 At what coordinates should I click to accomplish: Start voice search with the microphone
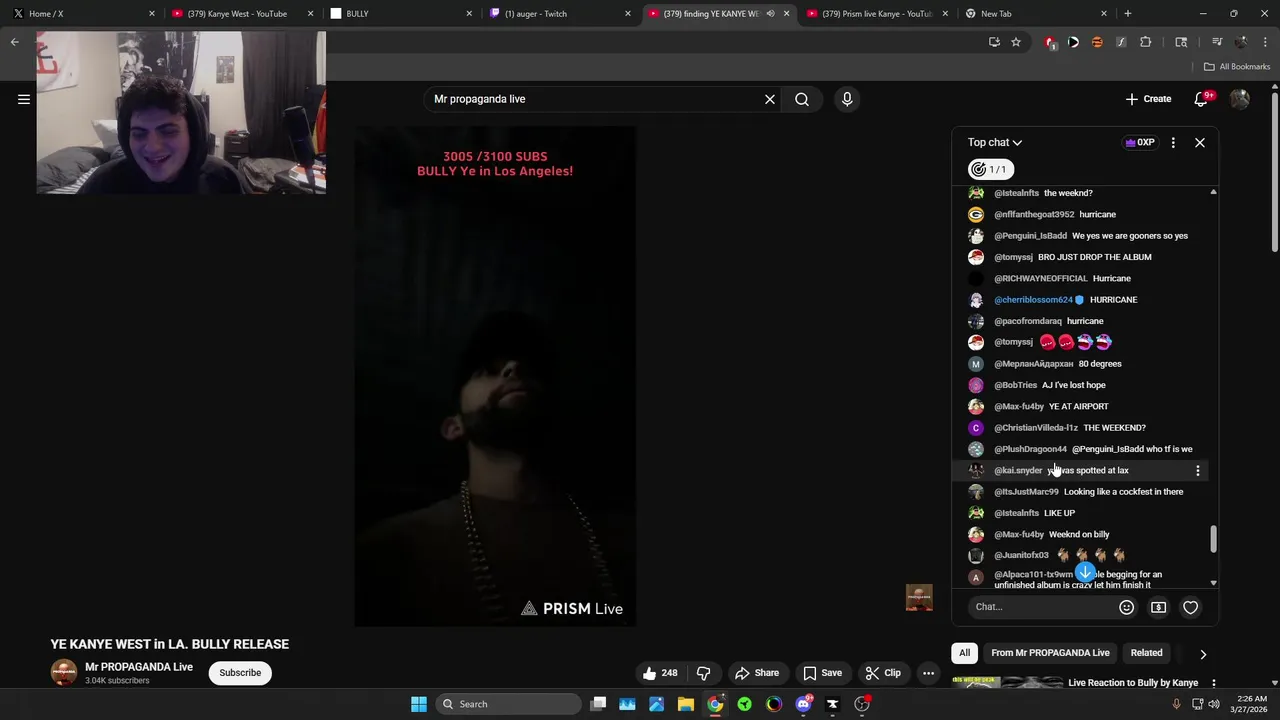(x=847, y=99)
